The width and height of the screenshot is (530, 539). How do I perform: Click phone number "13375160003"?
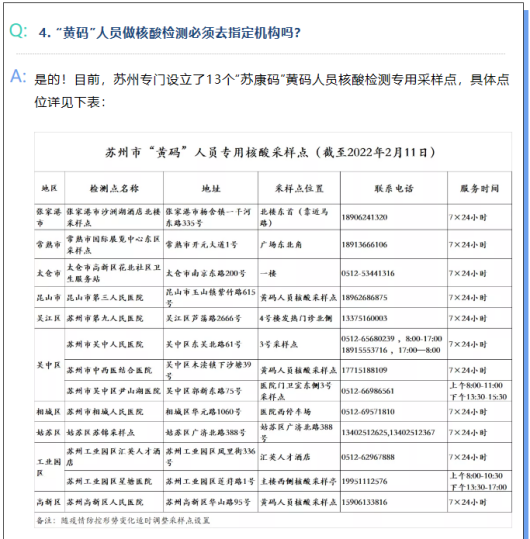pos(364,318)
